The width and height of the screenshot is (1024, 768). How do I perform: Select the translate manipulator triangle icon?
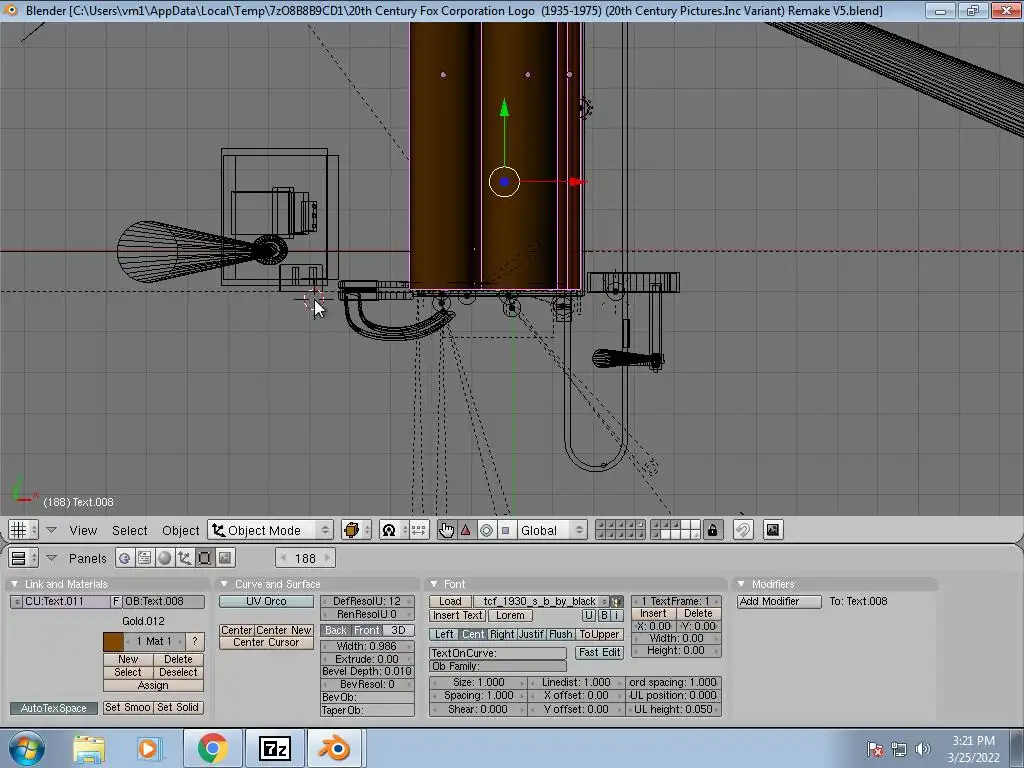(x=466, y=530)
